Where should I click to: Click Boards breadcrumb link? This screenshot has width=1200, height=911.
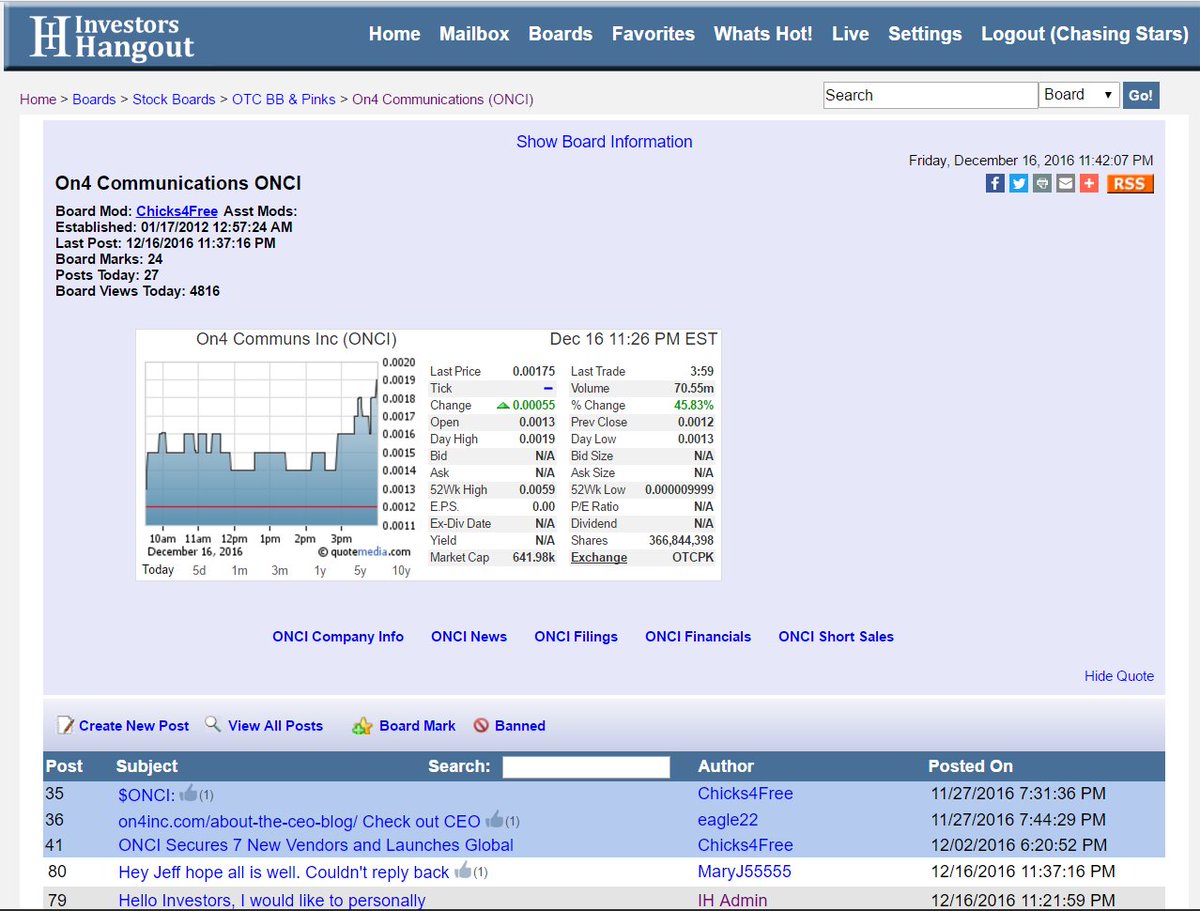point(94,99)
